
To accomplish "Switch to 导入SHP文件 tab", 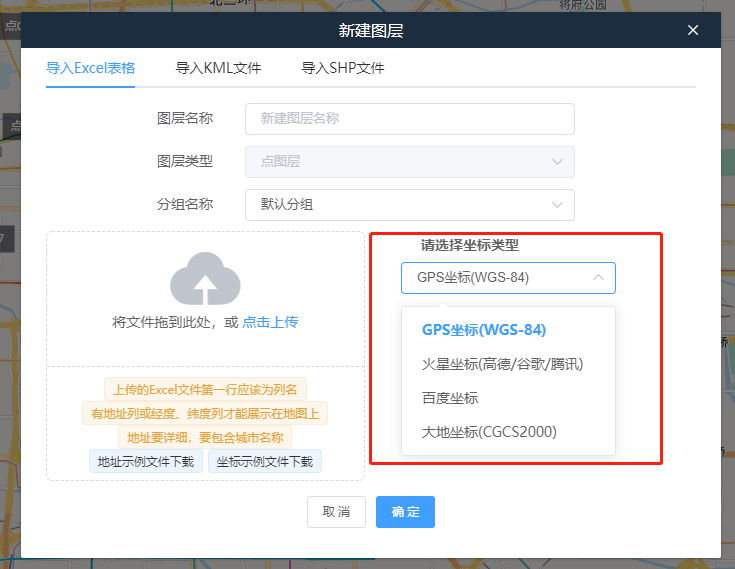I will pyautogui.click(x=343, y=68).
